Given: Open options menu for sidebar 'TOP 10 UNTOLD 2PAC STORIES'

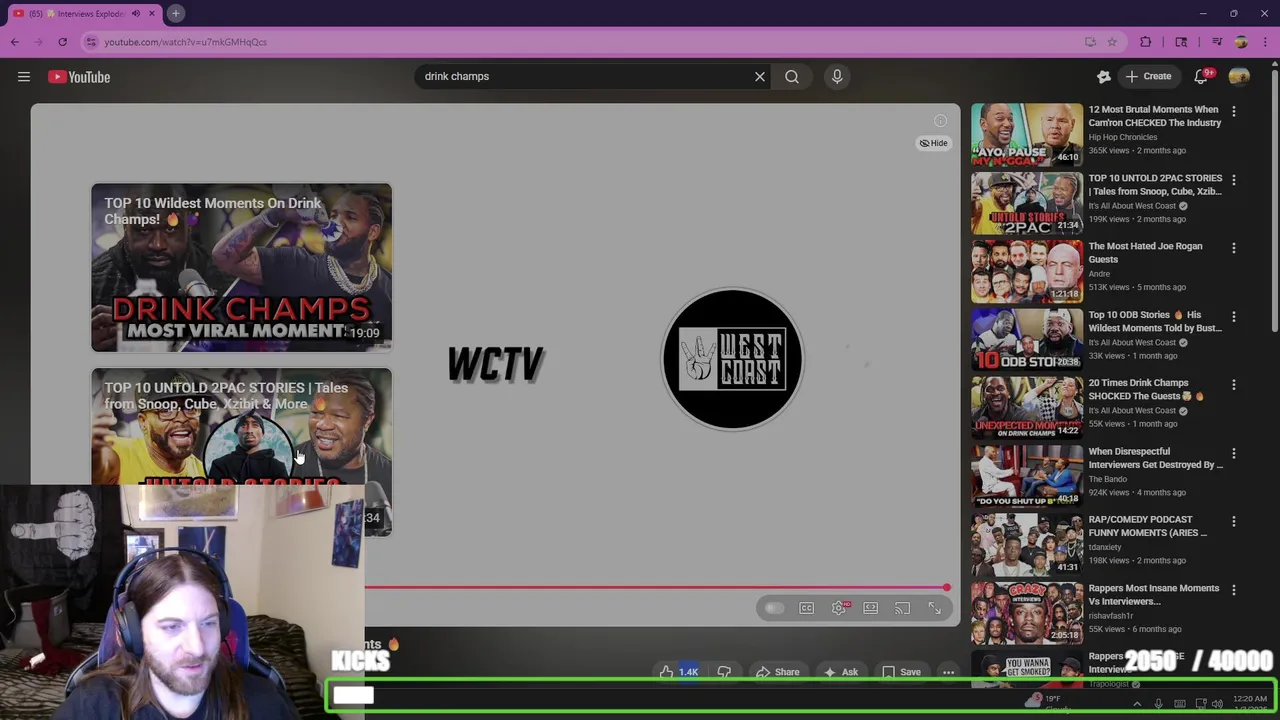Looking at the screenshot, I should (1233, 180).
